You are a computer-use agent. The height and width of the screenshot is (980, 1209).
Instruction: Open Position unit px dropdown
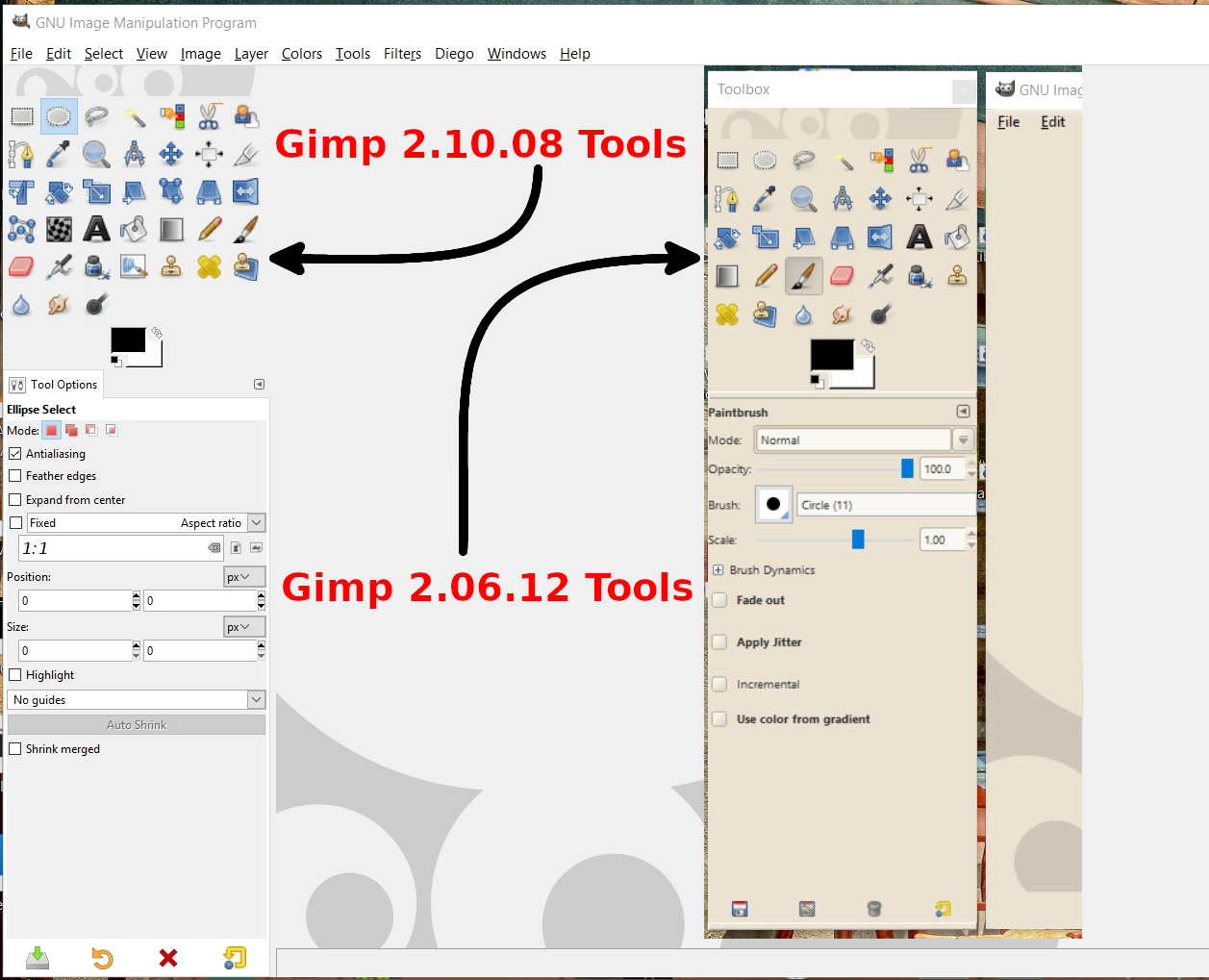[x=244, y=576]
